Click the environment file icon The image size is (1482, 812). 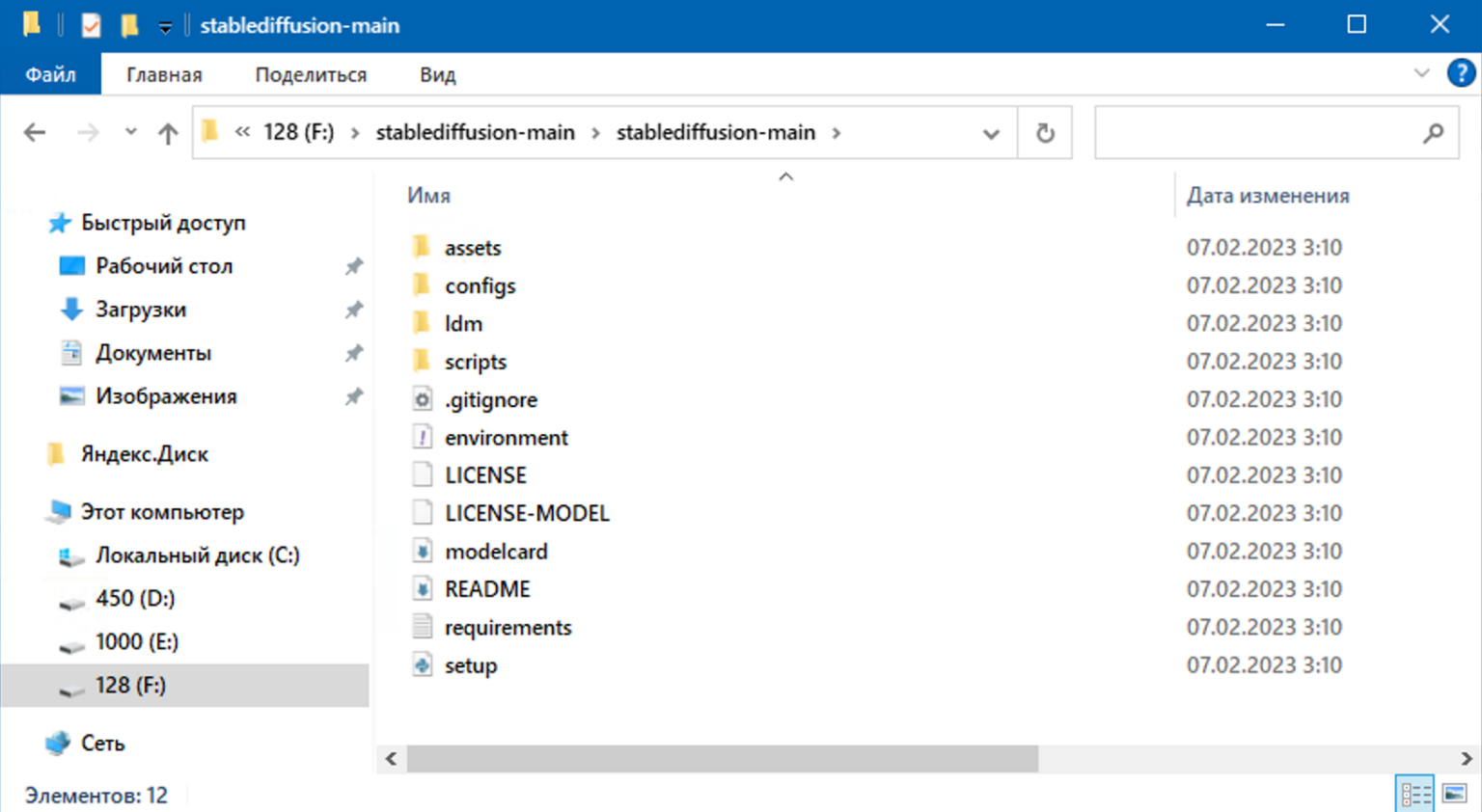(x=422, y=437)
